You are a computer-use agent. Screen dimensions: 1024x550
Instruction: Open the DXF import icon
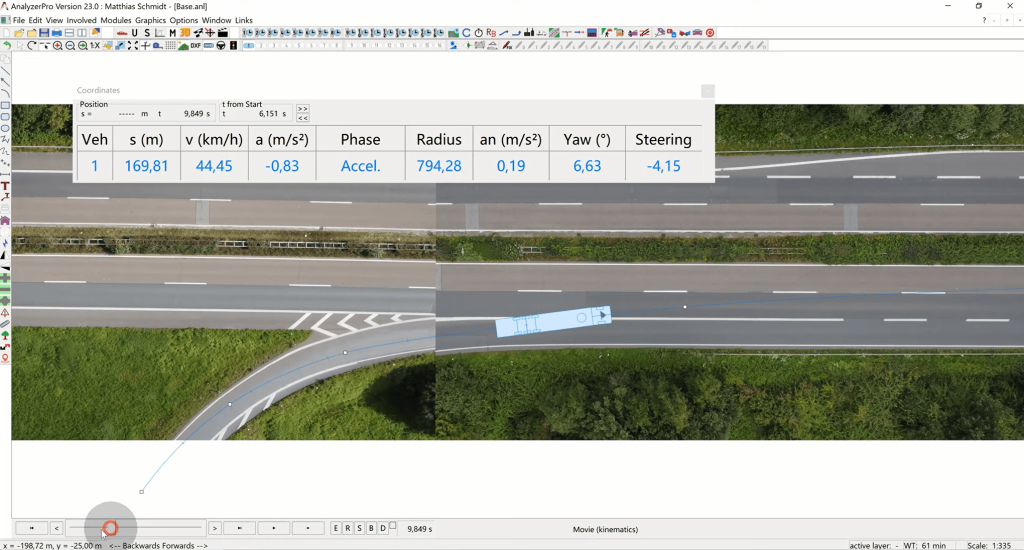pos(196,46)
